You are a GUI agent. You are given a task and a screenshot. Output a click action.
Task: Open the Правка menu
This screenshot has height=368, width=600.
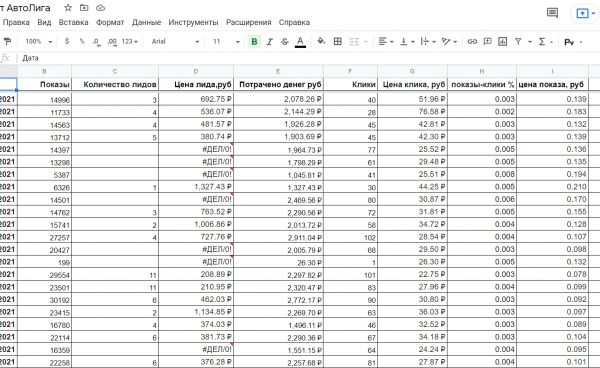click(16, 22)
